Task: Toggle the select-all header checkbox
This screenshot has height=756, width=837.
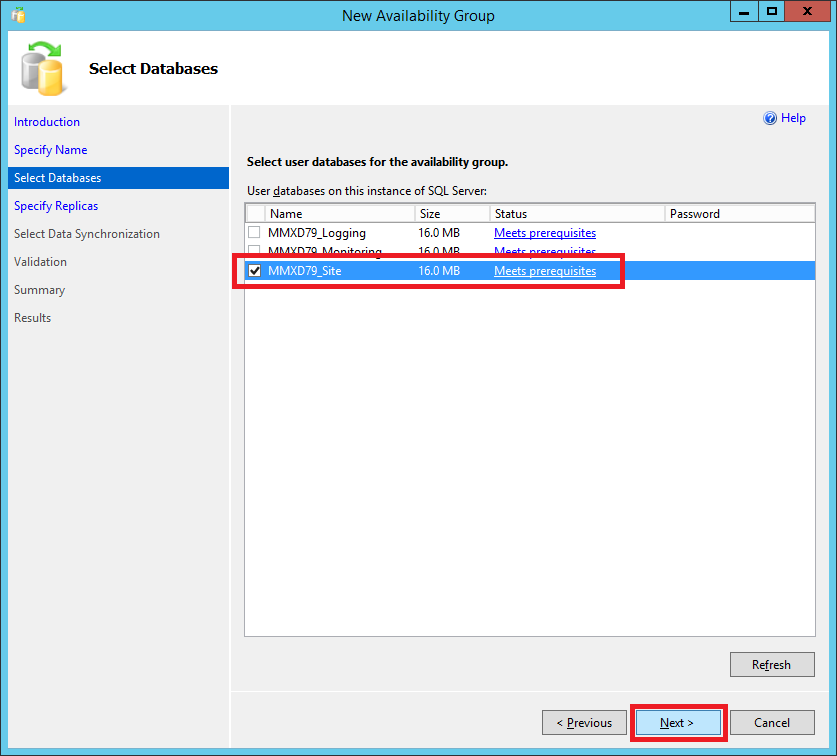Action: coord(256,213)
